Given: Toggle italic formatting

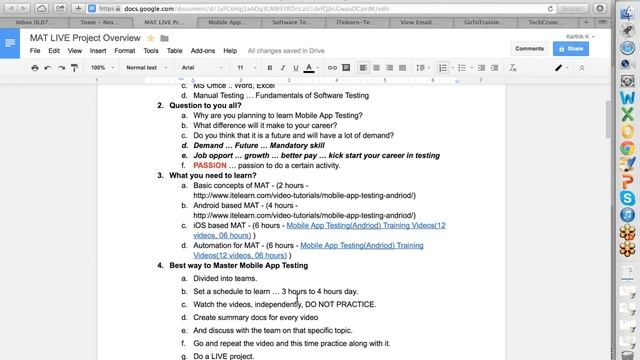Looking at the screenshot, I should coord(282,68).
